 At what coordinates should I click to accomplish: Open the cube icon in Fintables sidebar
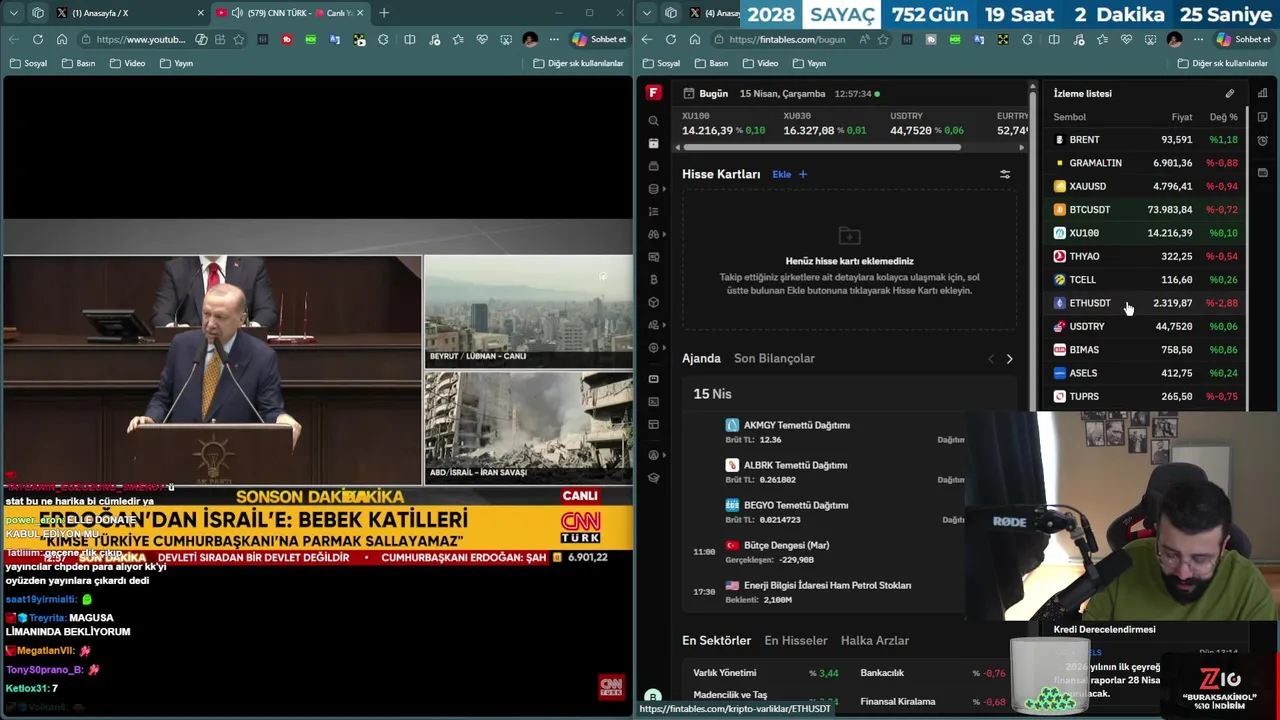(x=653, y=302)
